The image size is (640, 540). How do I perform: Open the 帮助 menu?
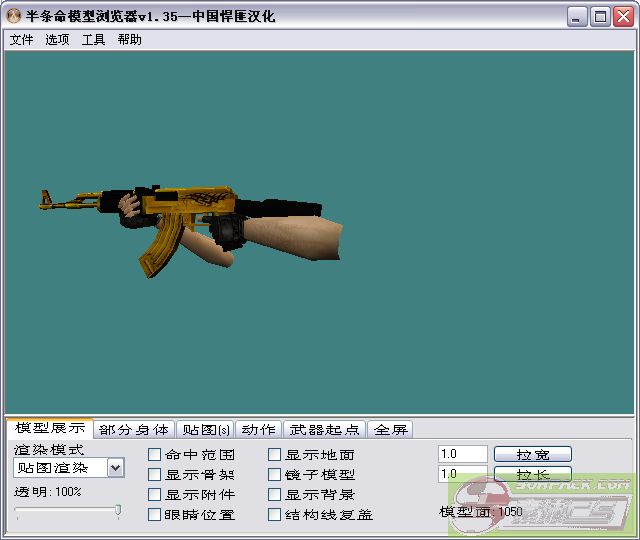(129, 40)
